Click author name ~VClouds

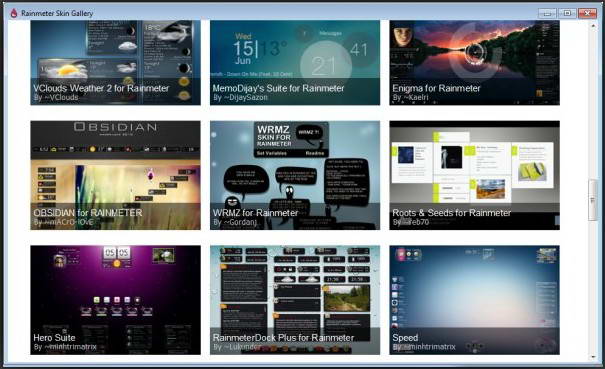click(x=61, y=98)
